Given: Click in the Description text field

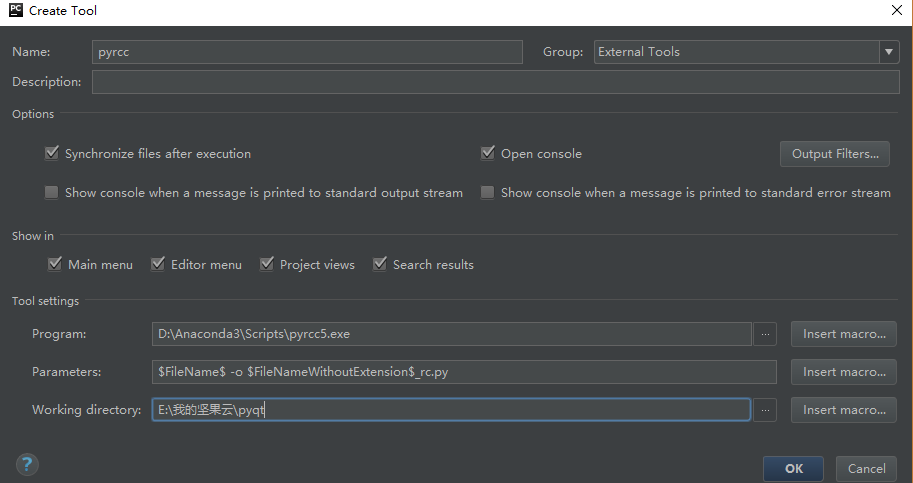Looking at the screenshot, I should [495, 82].
